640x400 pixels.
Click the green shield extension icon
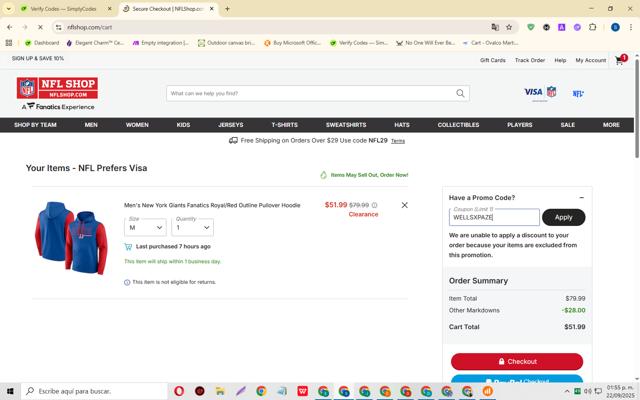(531, 27)
